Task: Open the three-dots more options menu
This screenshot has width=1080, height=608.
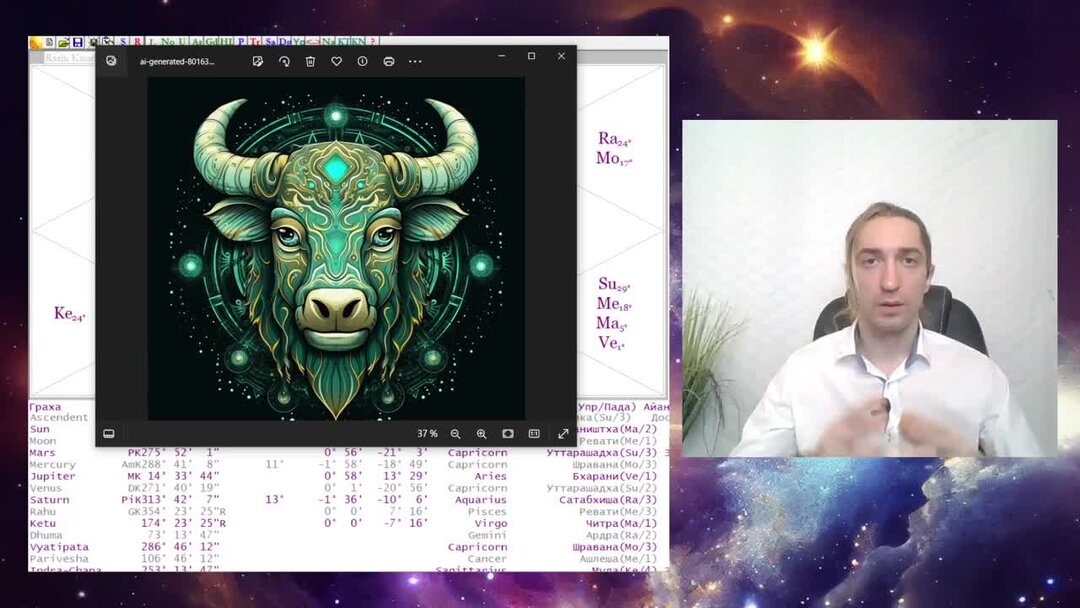Action: click(415, 61)
